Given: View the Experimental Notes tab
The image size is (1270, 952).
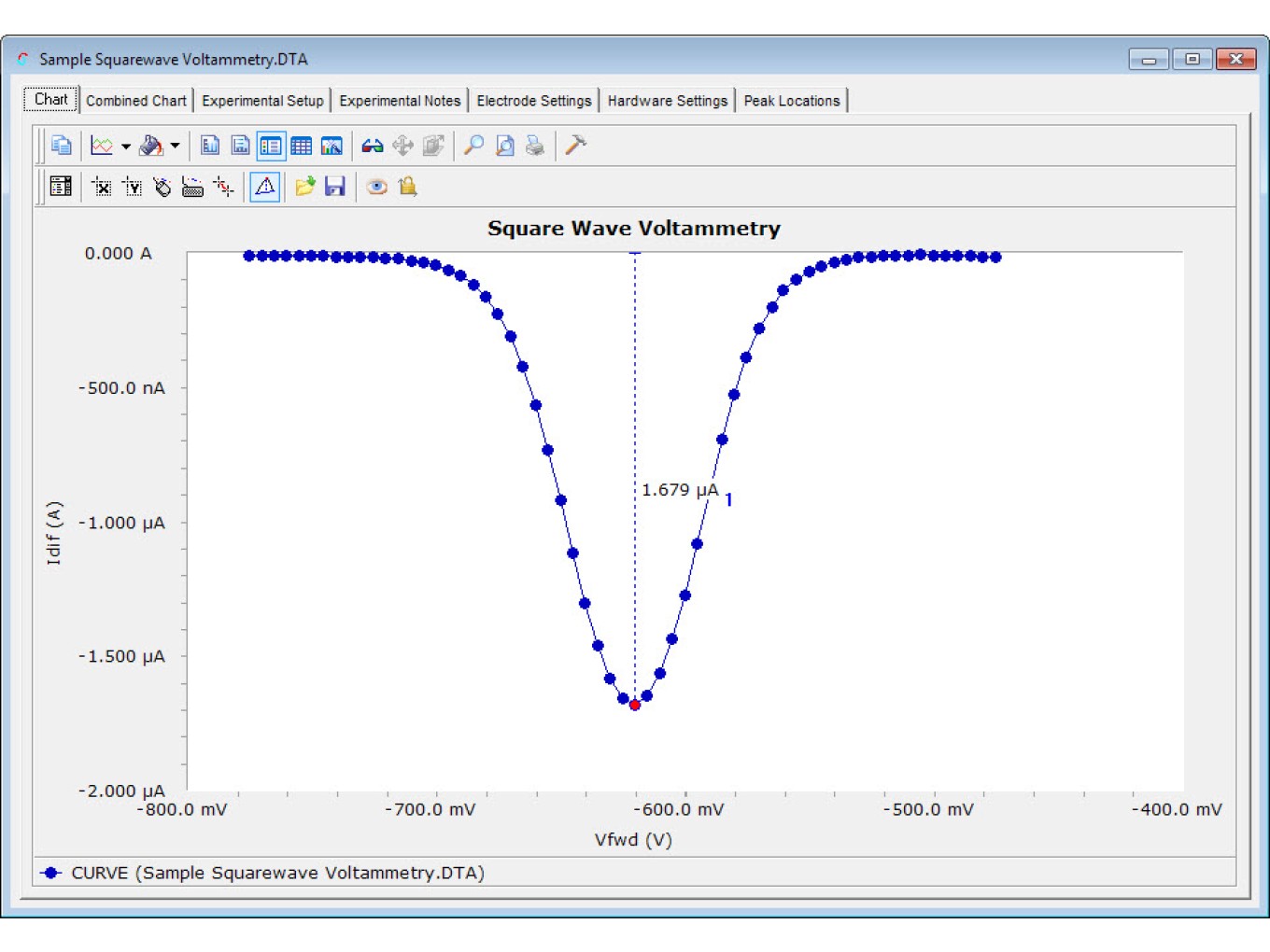Looking at the screenshot, I should pos(400,101).
